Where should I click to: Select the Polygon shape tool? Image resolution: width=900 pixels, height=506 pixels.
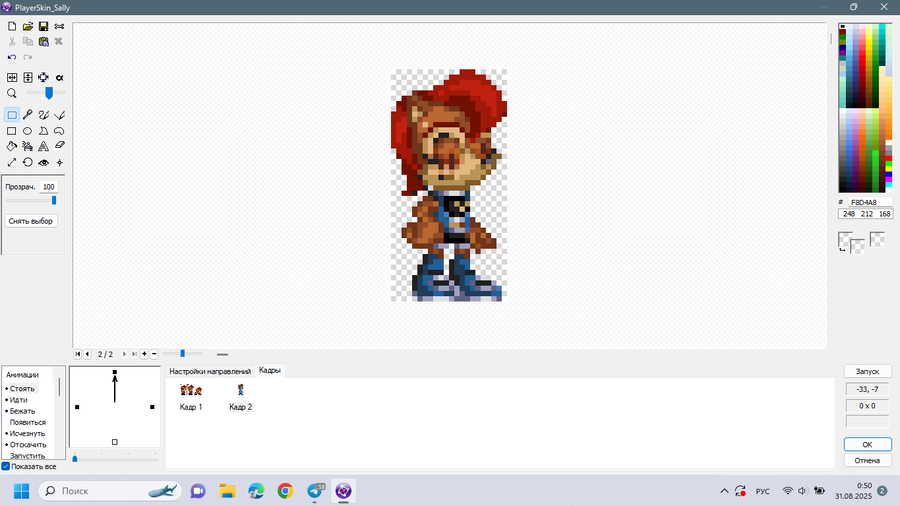tap(43, 131)
